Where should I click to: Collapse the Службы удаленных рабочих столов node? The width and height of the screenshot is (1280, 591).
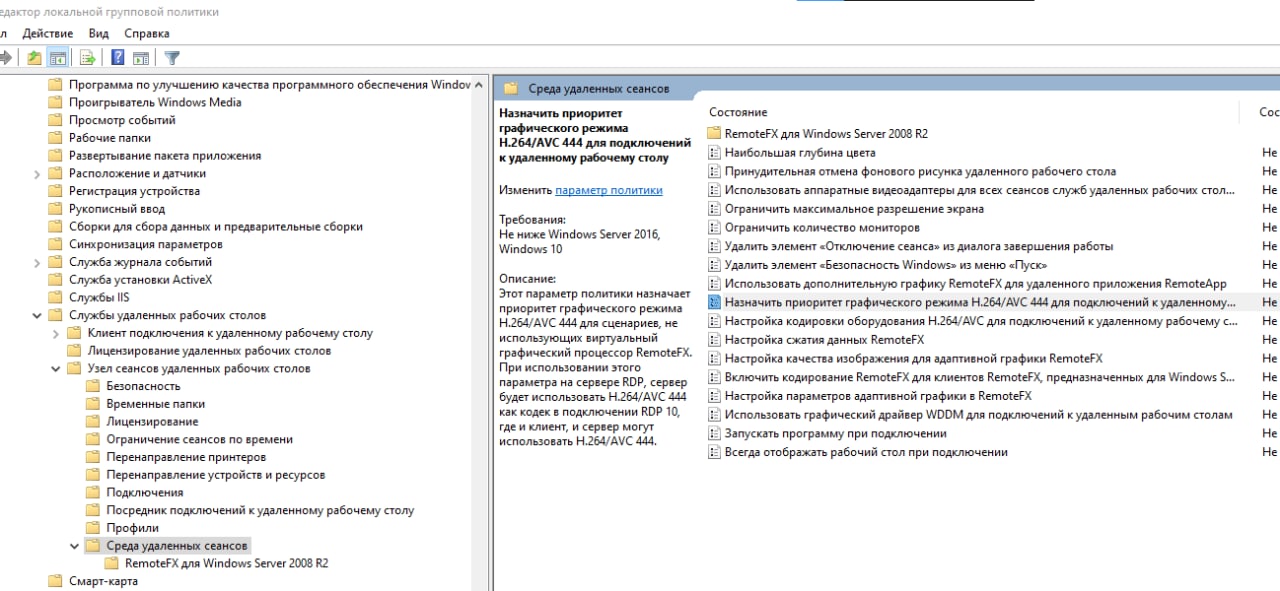point(37,315)
